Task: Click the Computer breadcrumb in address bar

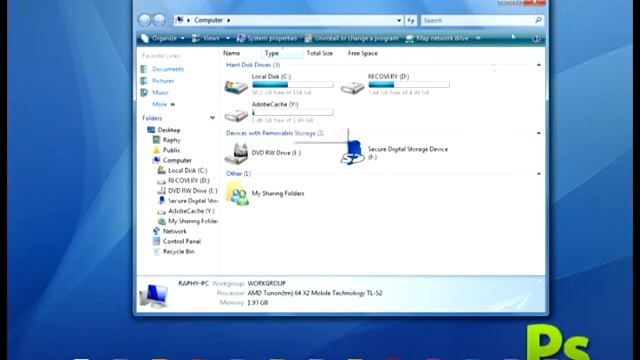Action: [x=208, y=20]
